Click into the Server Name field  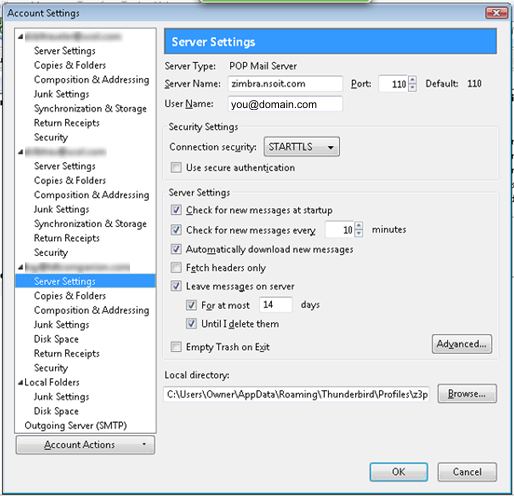click(x=285, y=83)
